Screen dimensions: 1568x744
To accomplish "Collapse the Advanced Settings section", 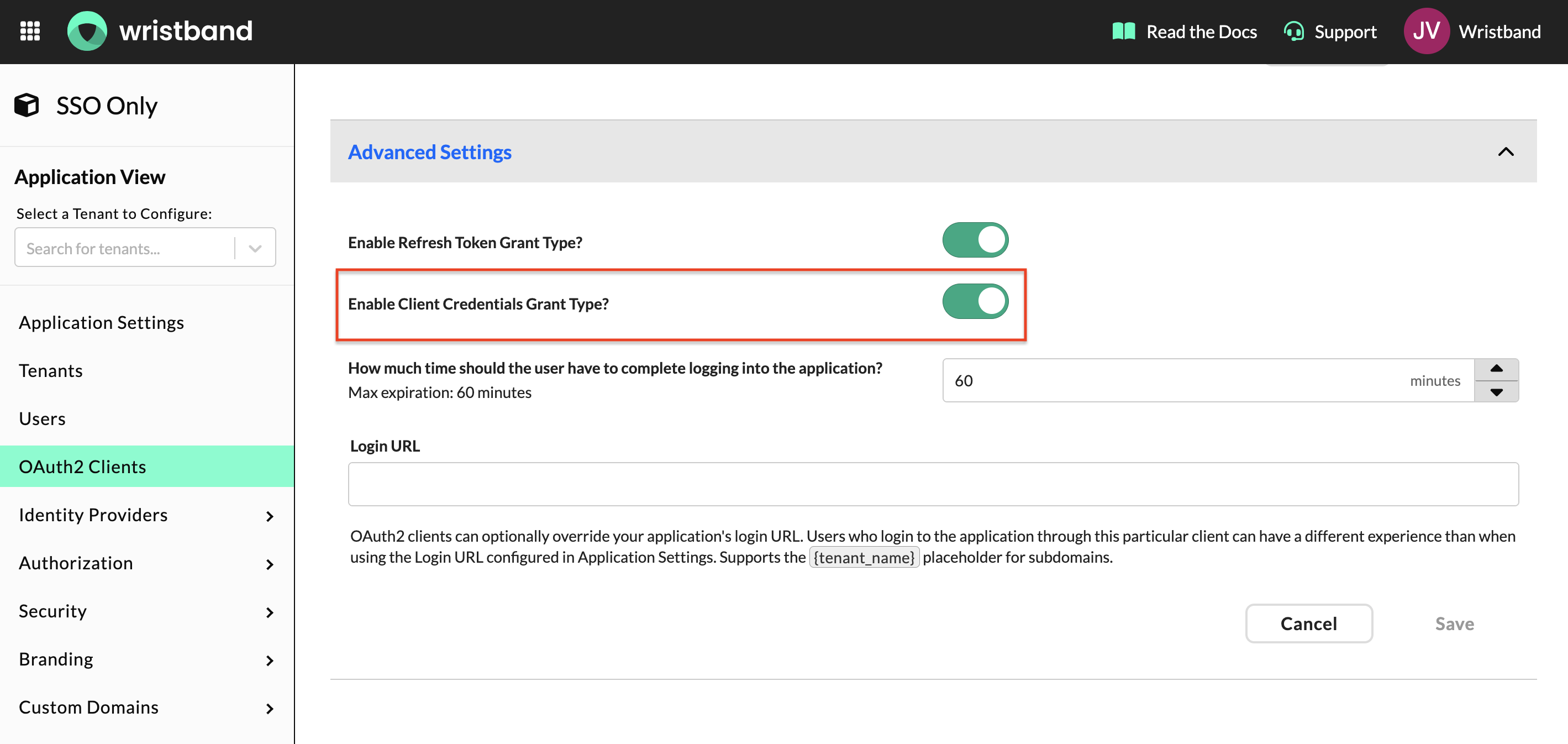I will [1506, 151].
